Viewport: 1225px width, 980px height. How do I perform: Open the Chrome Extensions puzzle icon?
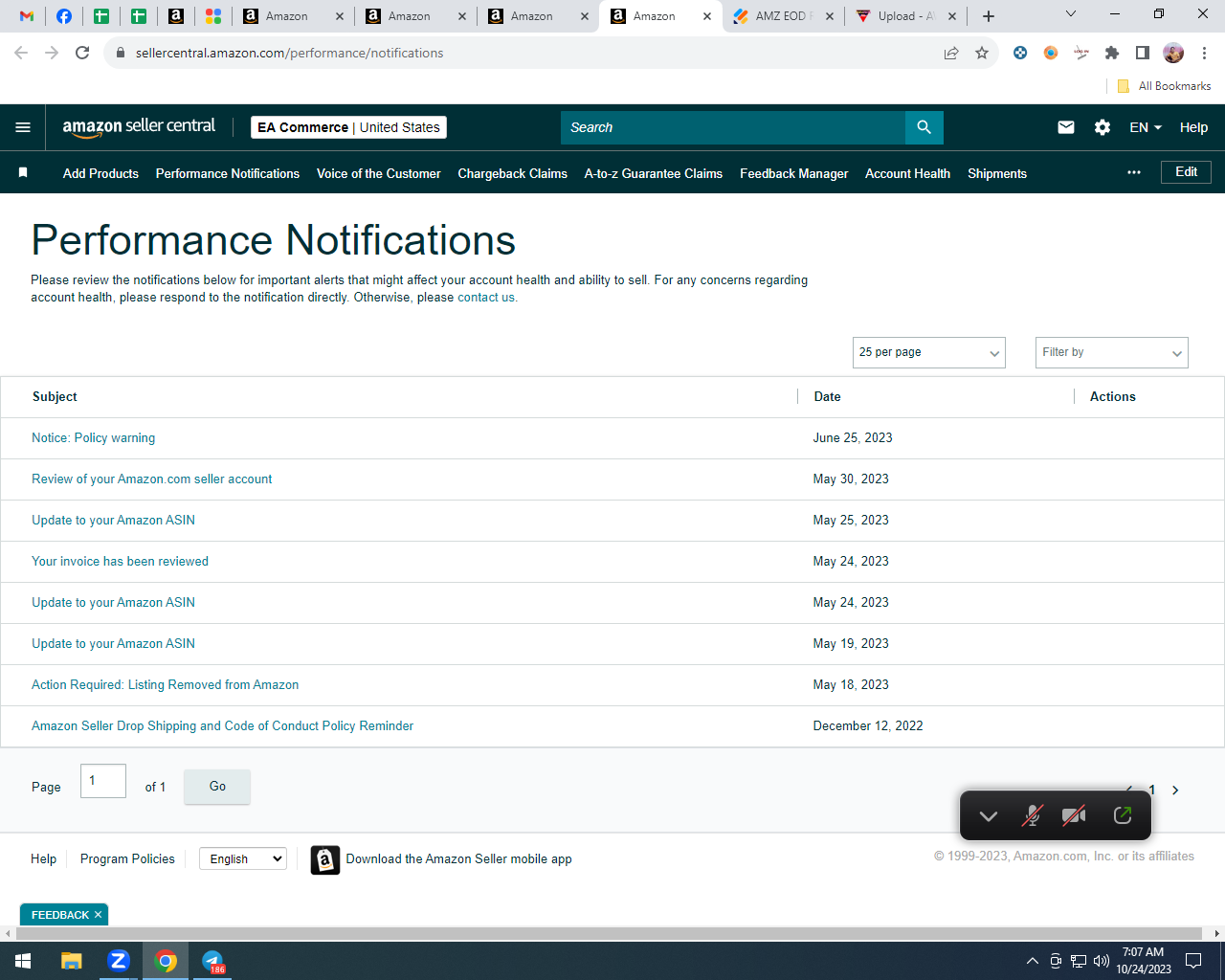tap(1112, 53)
